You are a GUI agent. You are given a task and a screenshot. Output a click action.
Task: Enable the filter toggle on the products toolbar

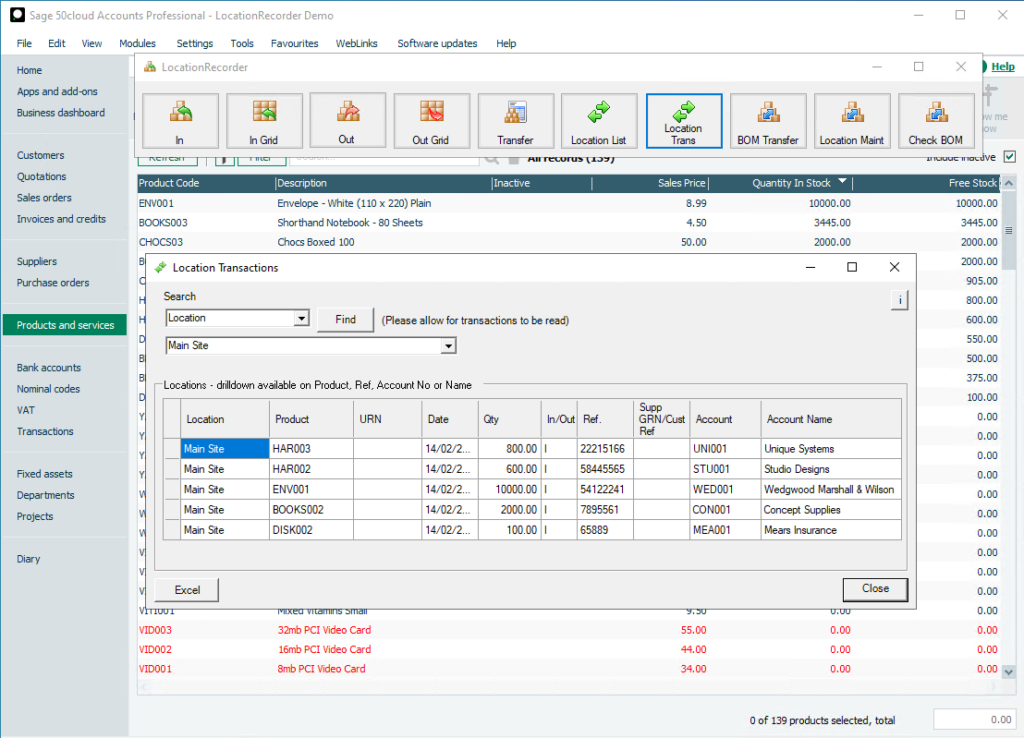pos(224,158)
